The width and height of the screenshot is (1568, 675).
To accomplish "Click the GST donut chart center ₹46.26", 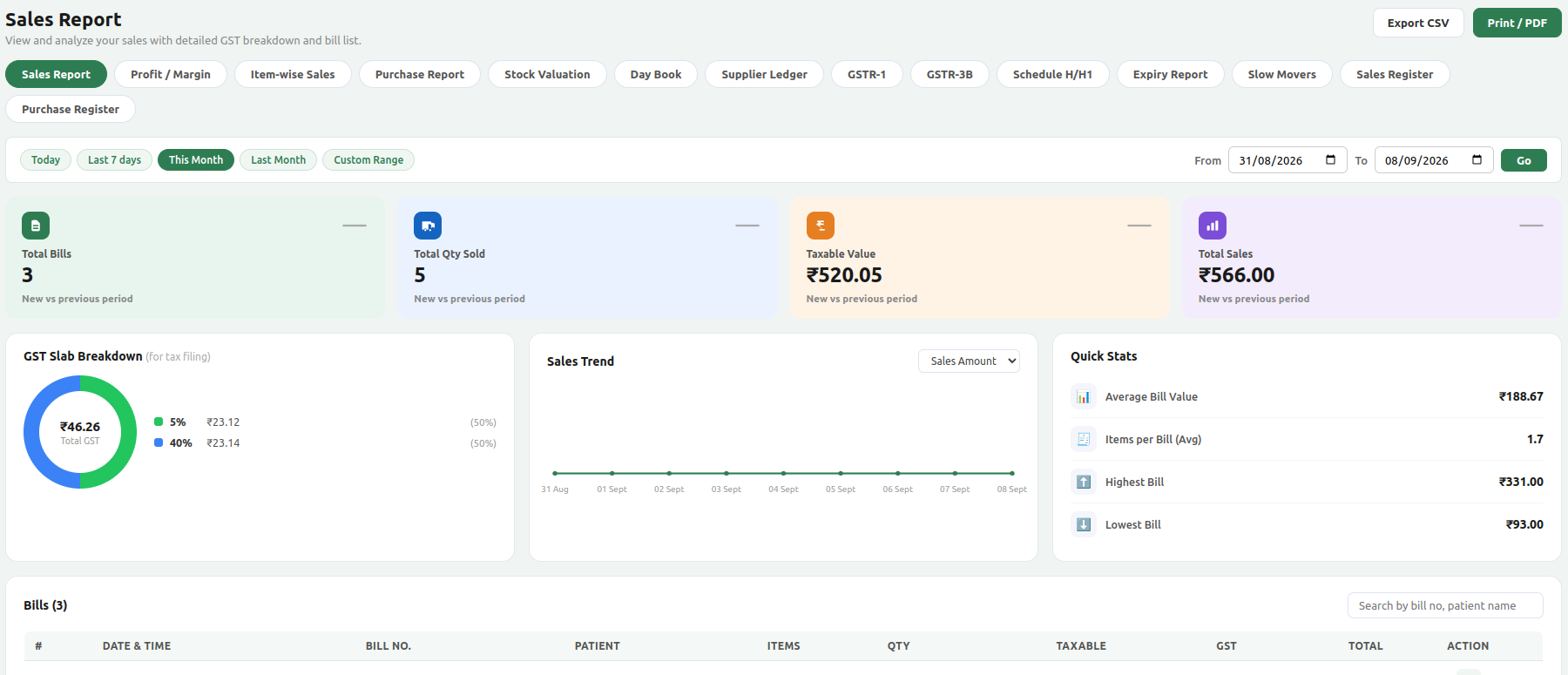I will click(80, 427).
